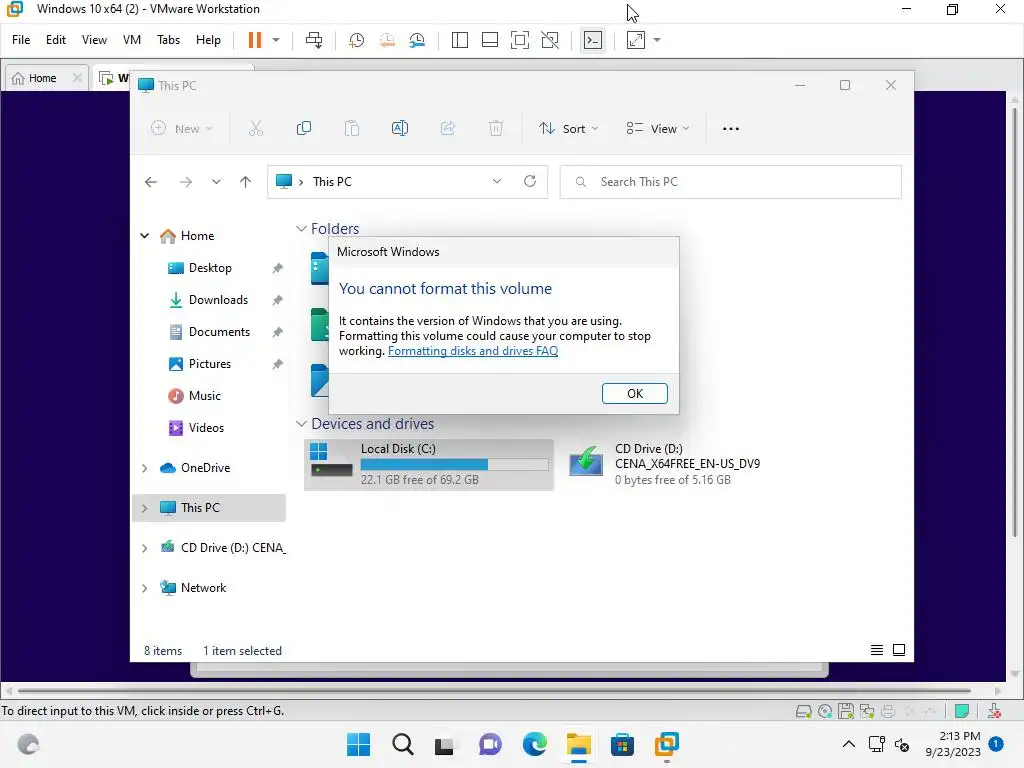Open the VMware View menu
1024x768 pixels.
94,40
